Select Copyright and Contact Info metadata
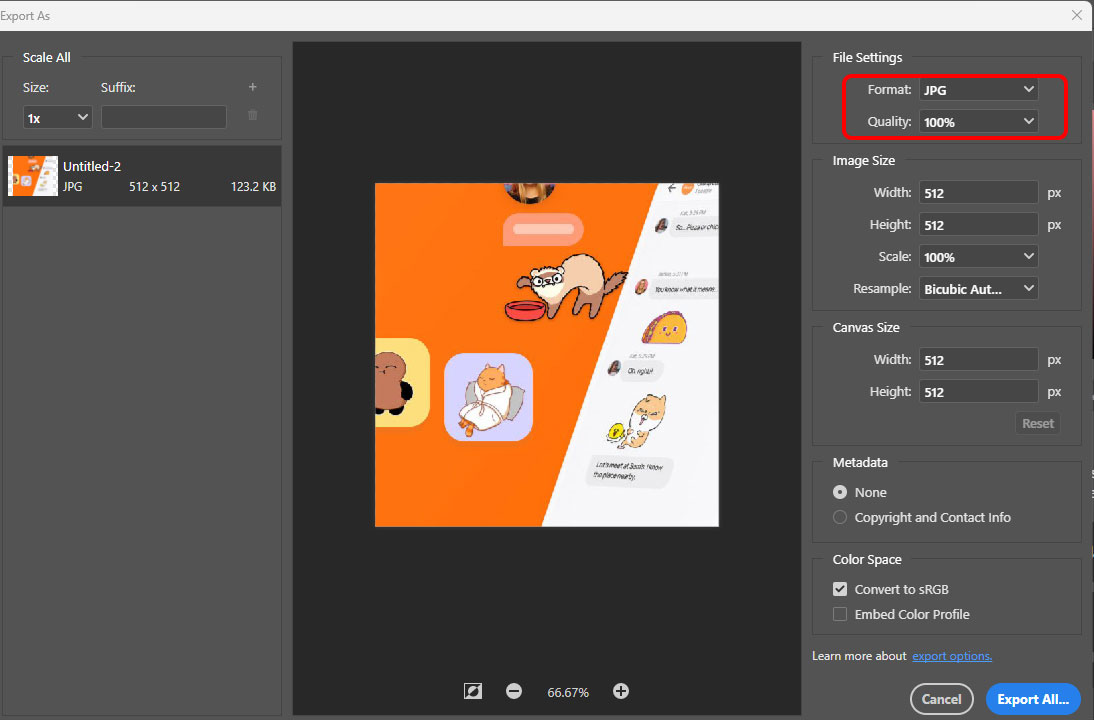 click(840, 518)
